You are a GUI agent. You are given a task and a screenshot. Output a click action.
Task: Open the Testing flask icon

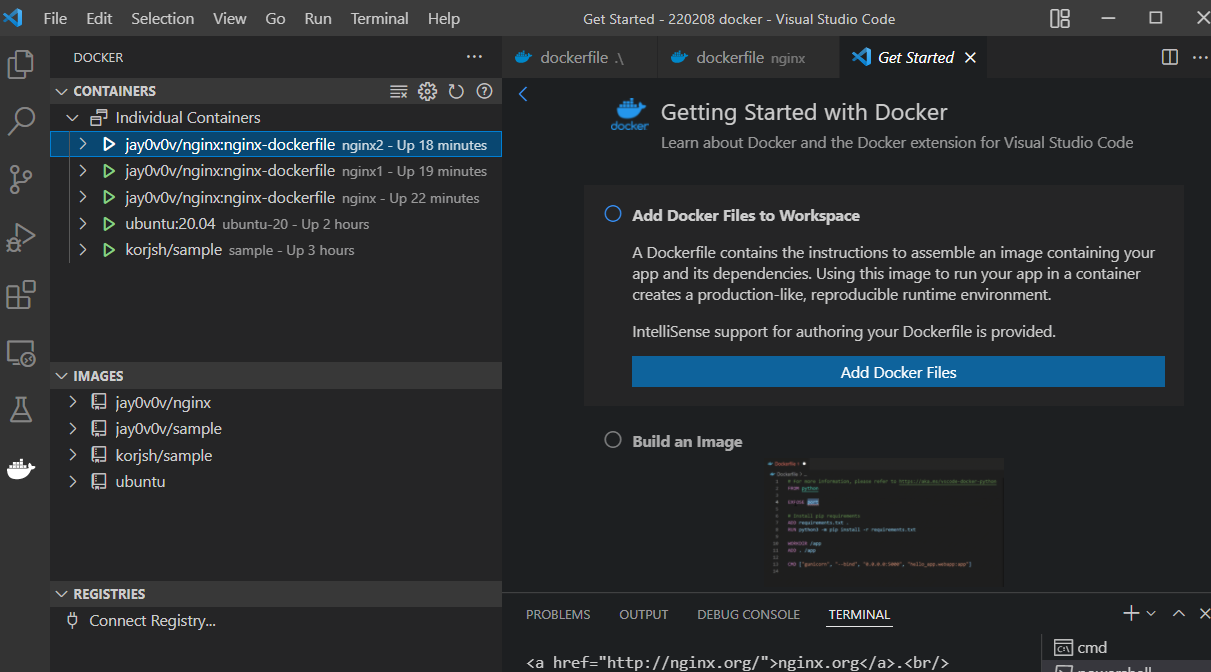coord(21,409)
